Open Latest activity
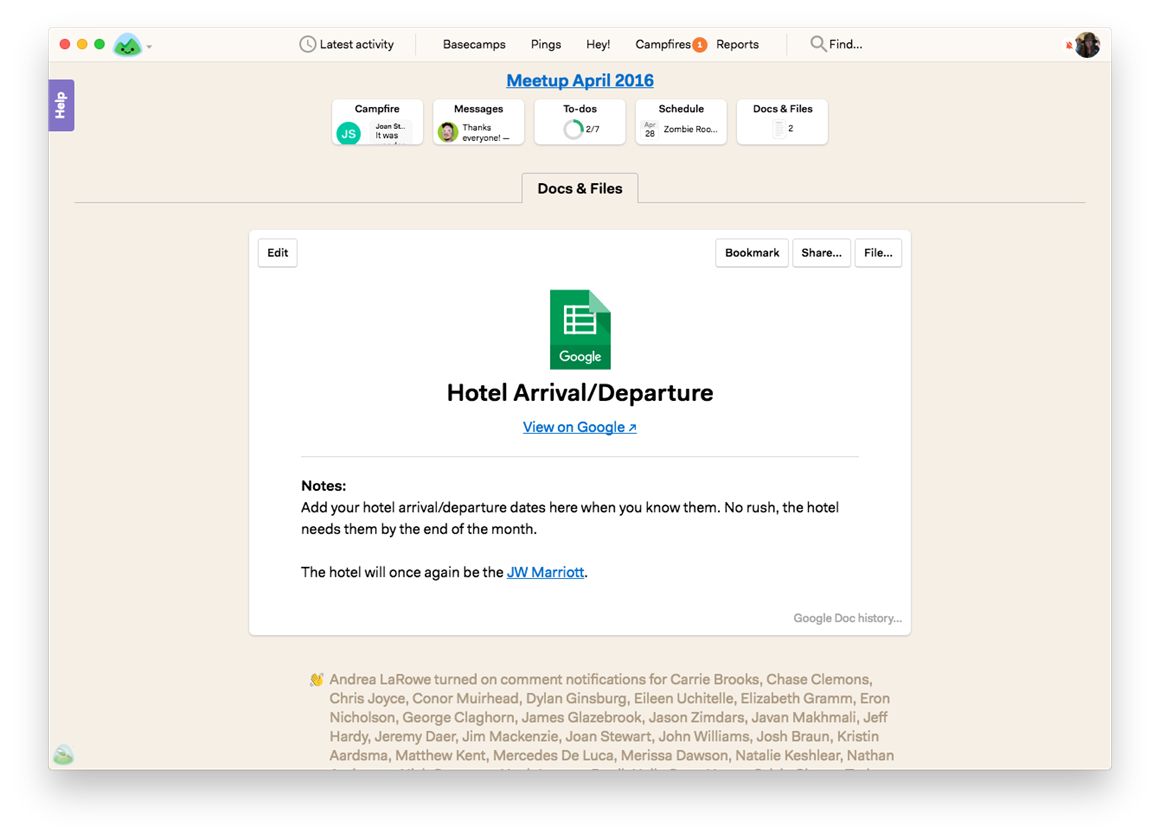1160x839 pixels. 346,44
